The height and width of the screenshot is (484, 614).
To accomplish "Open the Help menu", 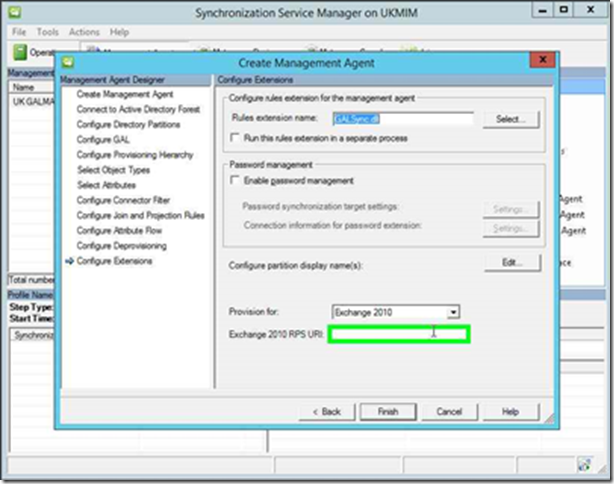I will point(119,32).
